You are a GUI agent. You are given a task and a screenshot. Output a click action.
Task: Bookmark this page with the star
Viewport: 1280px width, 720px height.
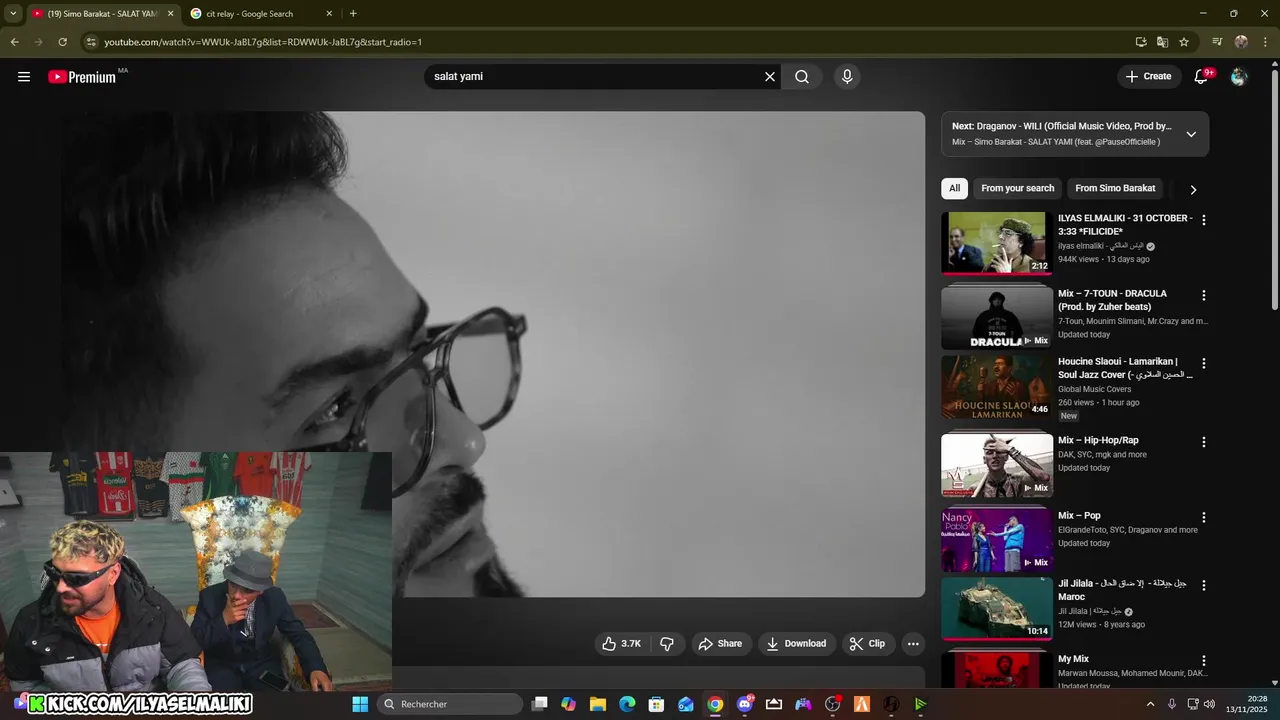coord(1184,42)
